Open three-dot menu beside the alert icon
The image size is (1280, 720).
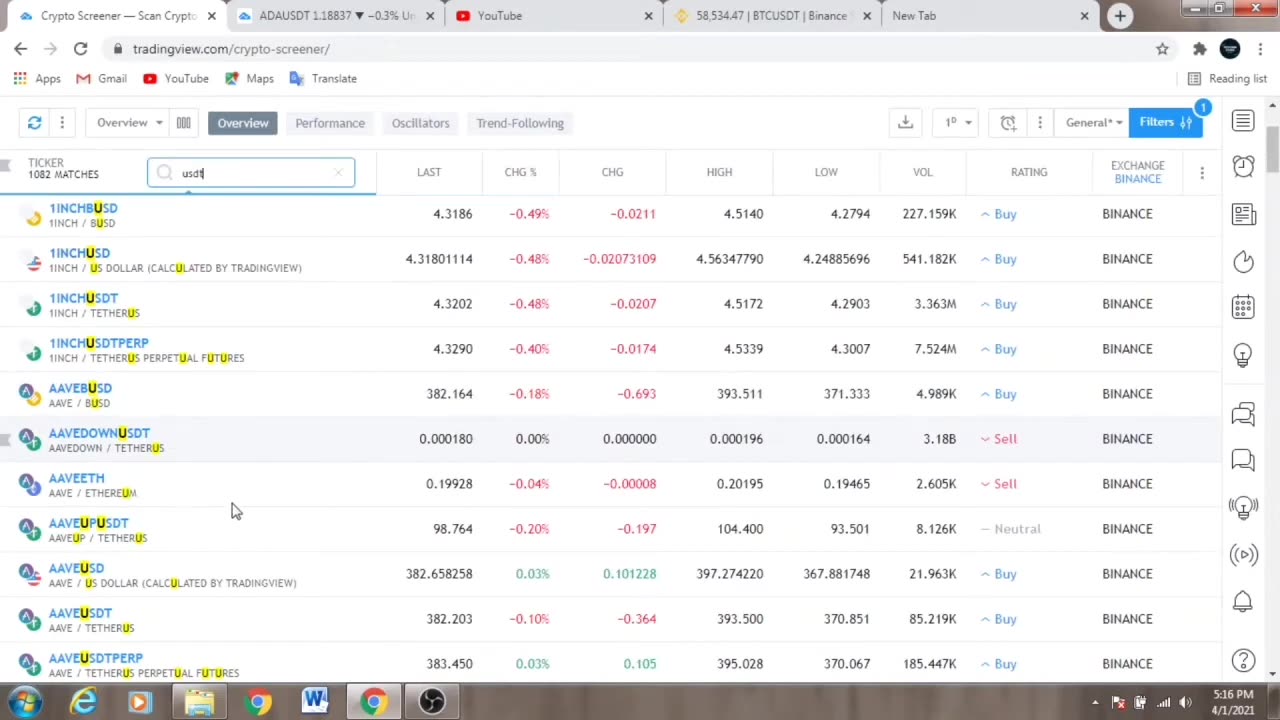point(1039,122)
